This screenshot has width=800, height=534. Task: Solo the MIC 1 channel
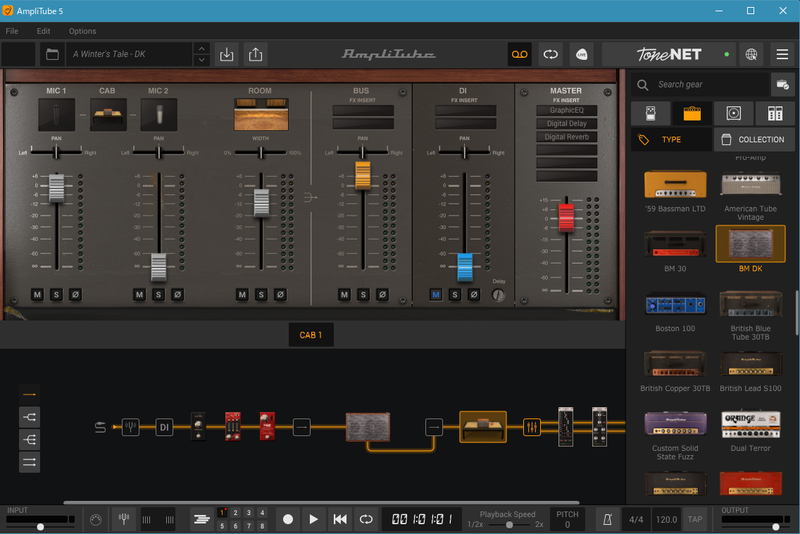(x=56, y=294)
